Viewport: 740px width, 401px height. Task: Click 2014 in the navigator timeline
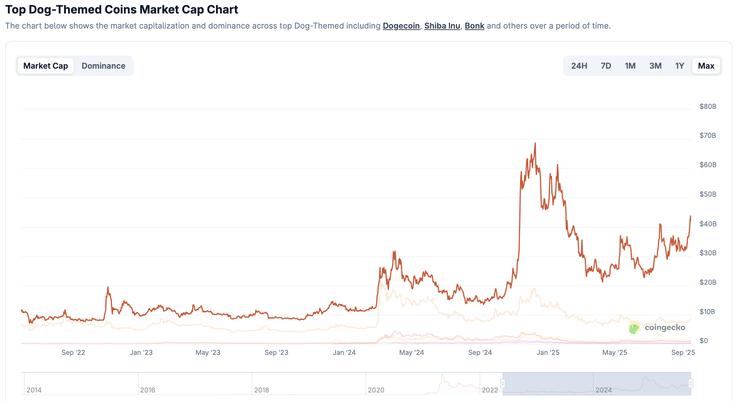[34, 390]
